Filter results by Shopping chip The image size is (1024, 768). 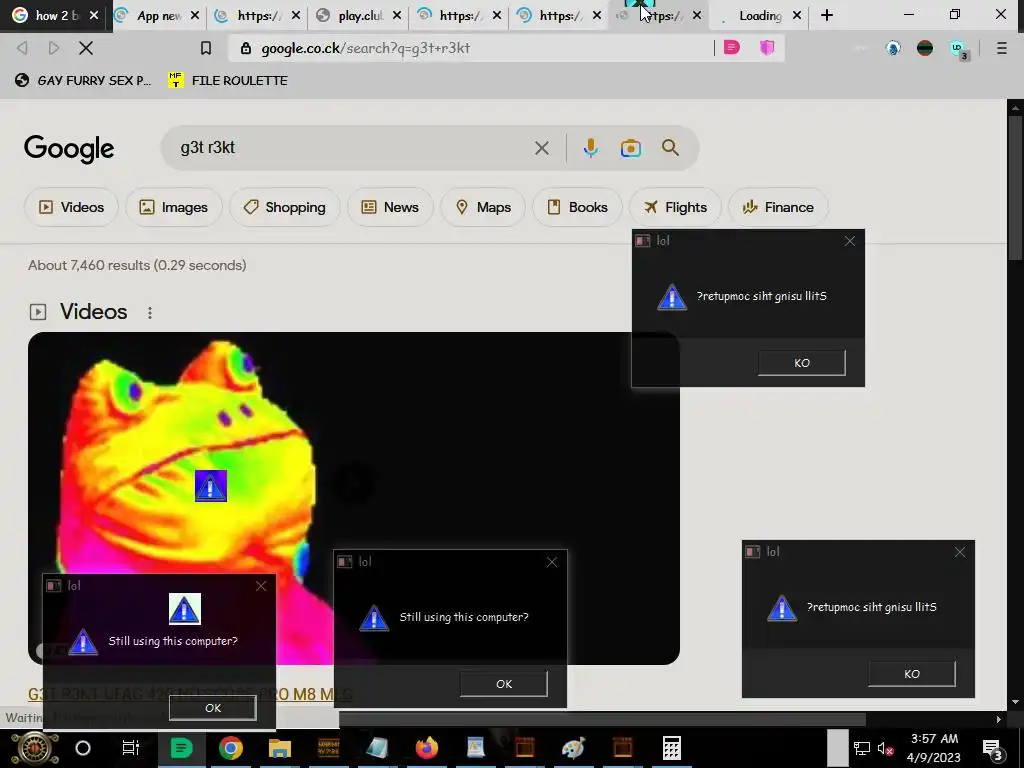coord(284,208)
